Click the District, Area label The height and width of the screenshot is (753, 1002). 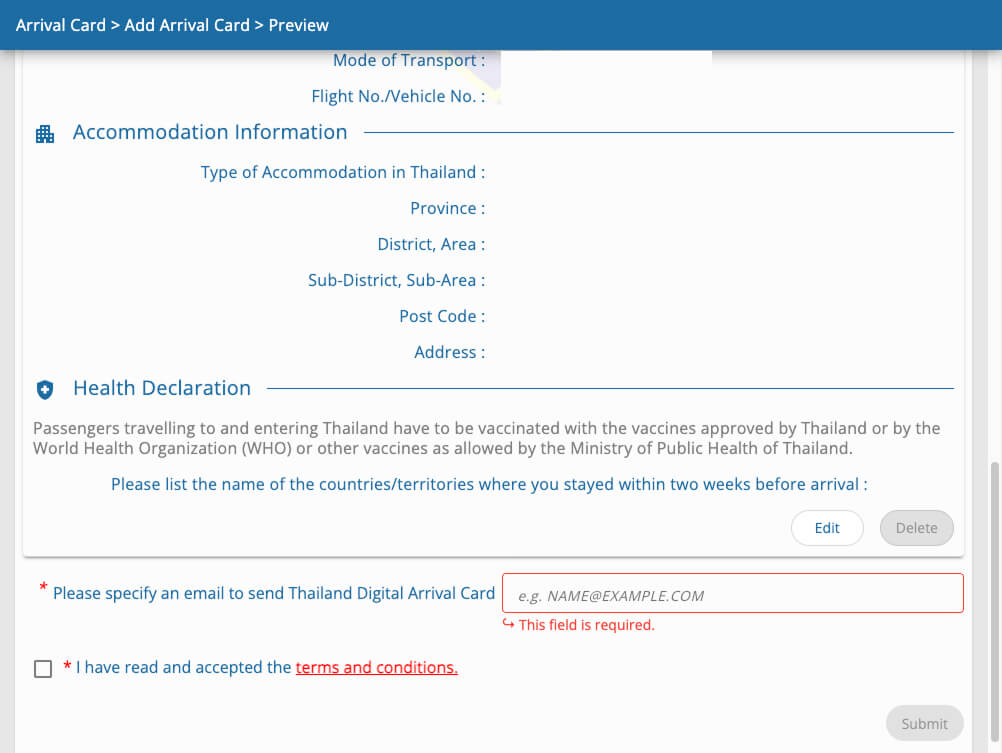(x=431, y=244)
